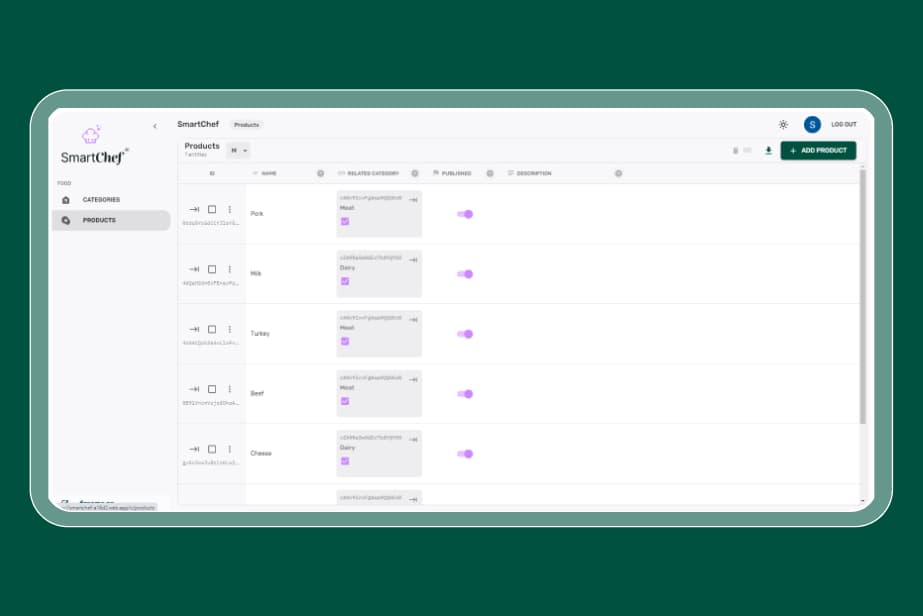Click the Log Out button
The height and width of the screenshot is (616, 923).
click(x=844, y=125)
